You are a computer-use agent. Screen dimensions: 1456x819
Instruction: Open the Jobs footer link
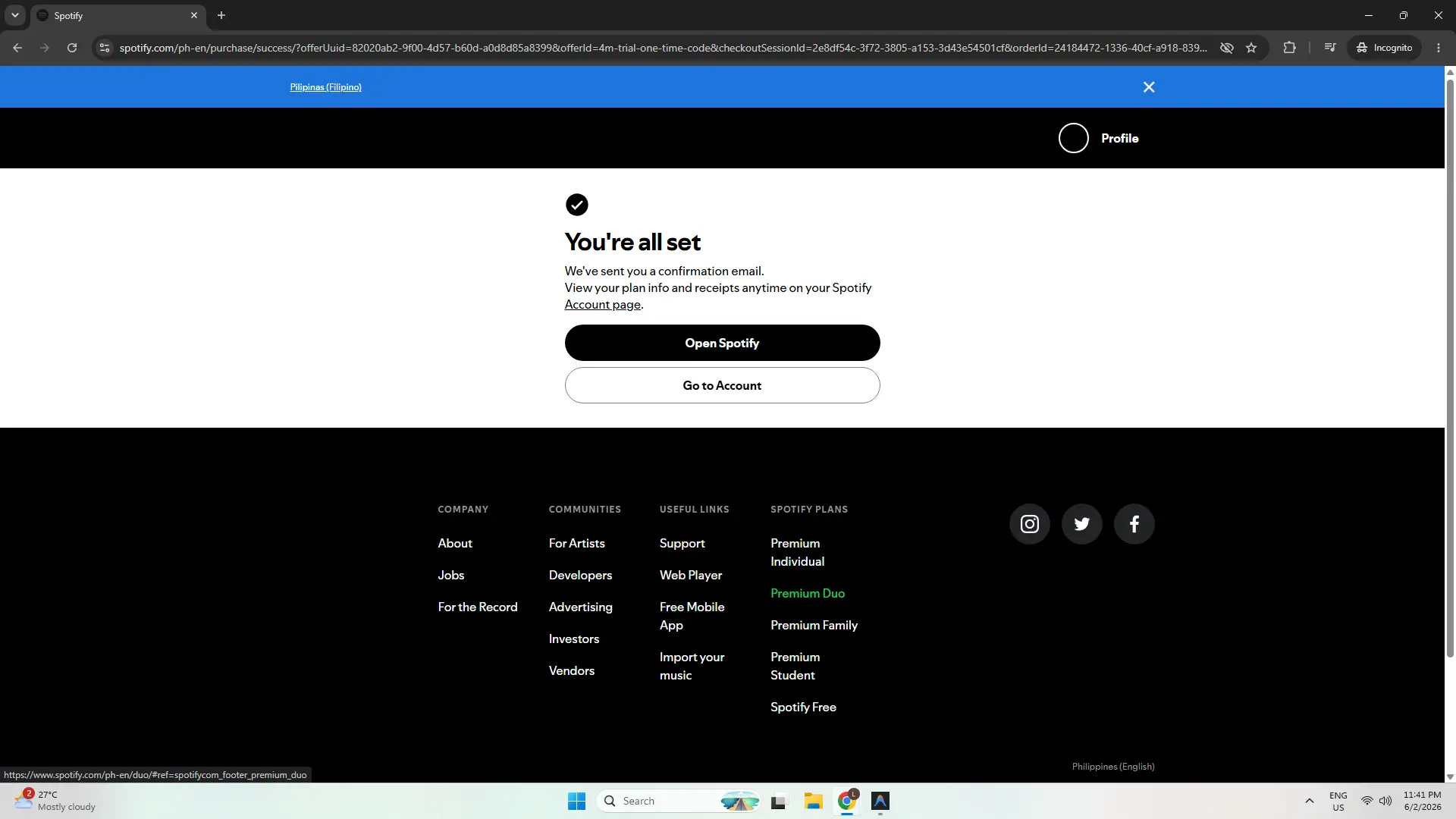tap(450, 575)
